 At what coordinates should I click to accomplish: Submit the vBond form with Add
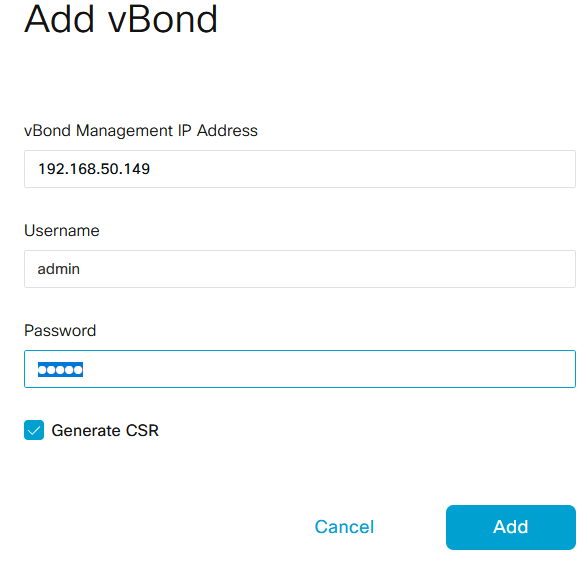coord(511,528)
